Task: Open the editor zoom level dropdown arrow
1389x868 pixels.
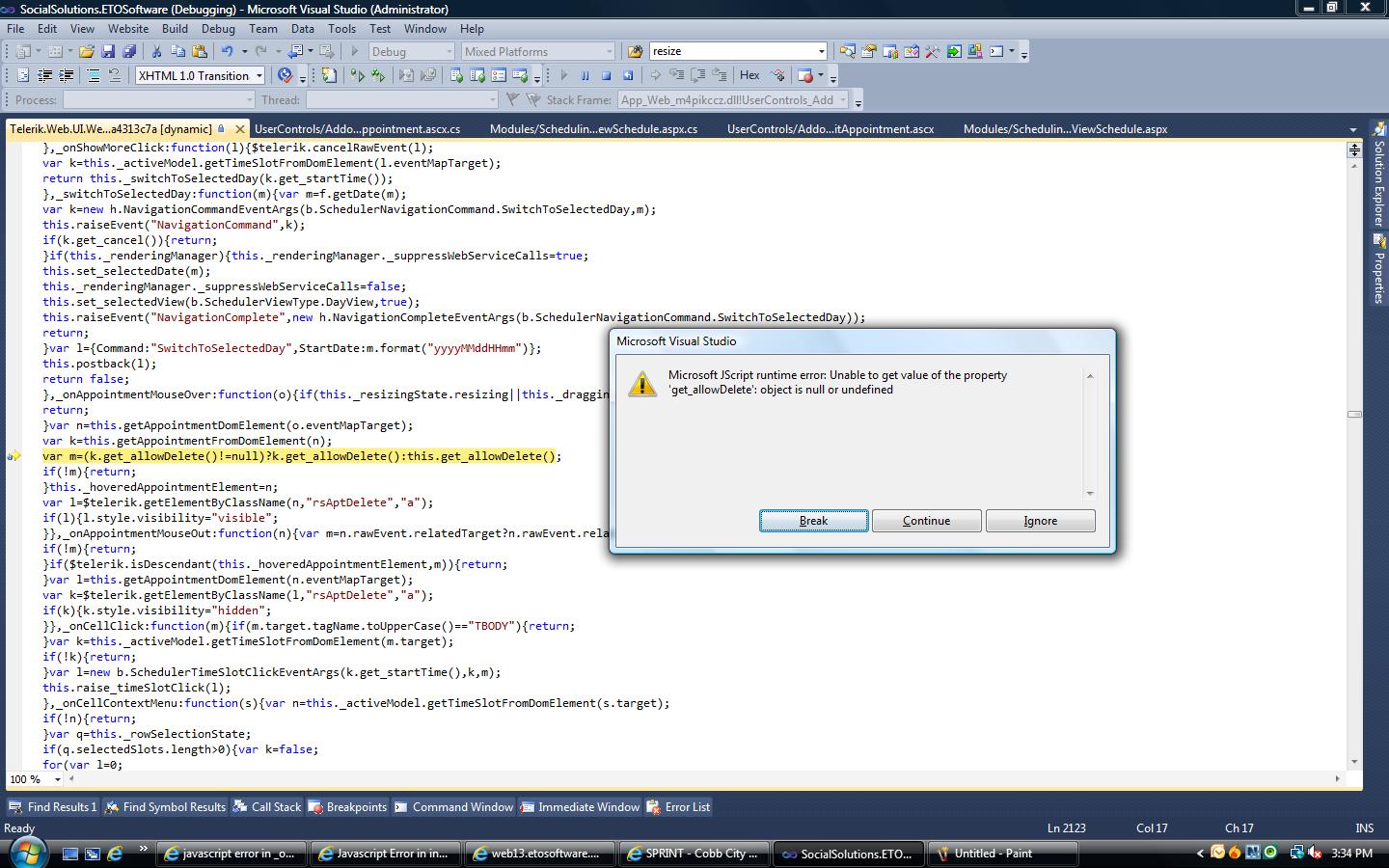Action: point(58,779)
